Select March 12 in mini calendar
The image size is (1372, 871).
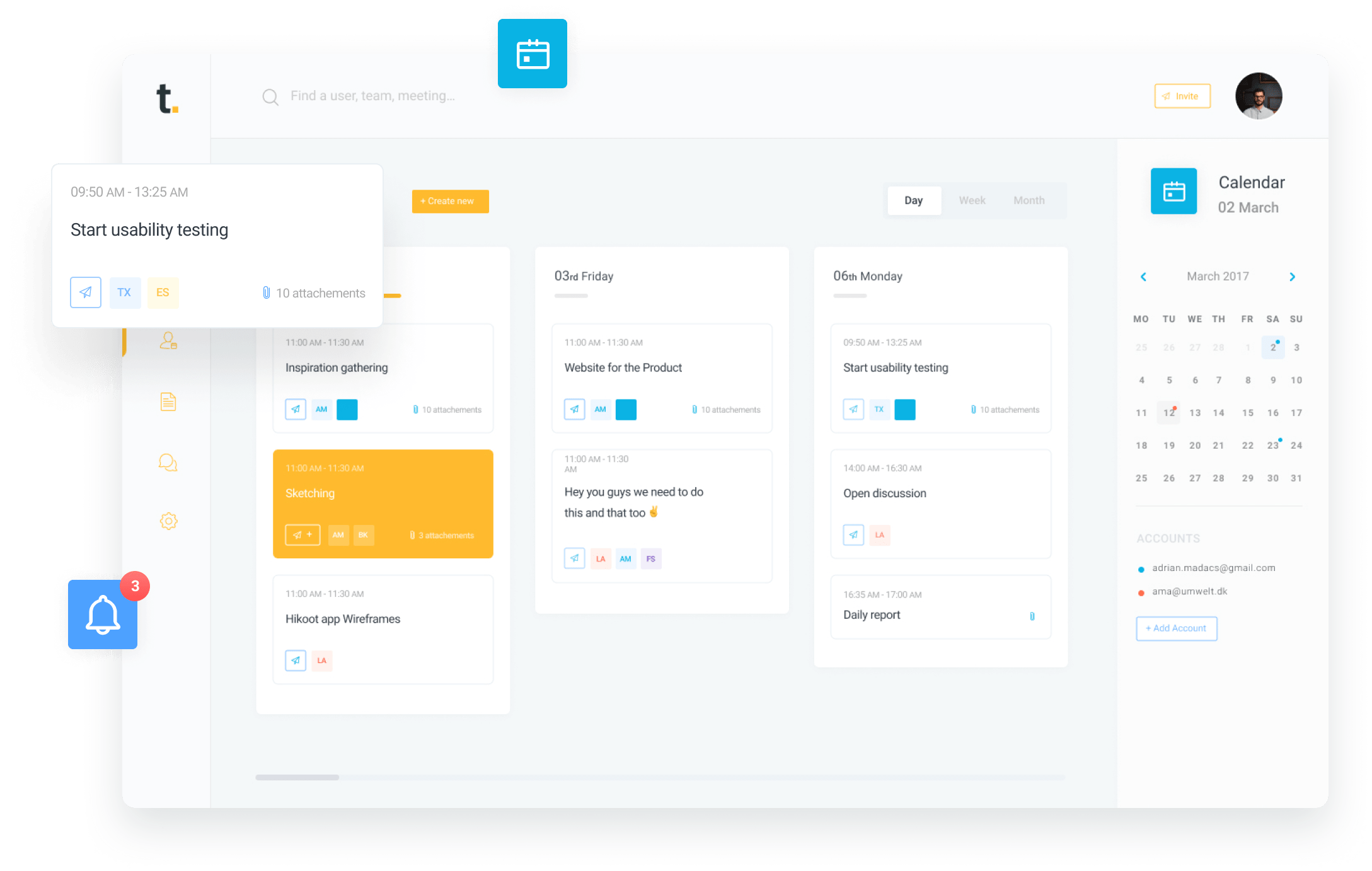click(x=1168, y=413)
